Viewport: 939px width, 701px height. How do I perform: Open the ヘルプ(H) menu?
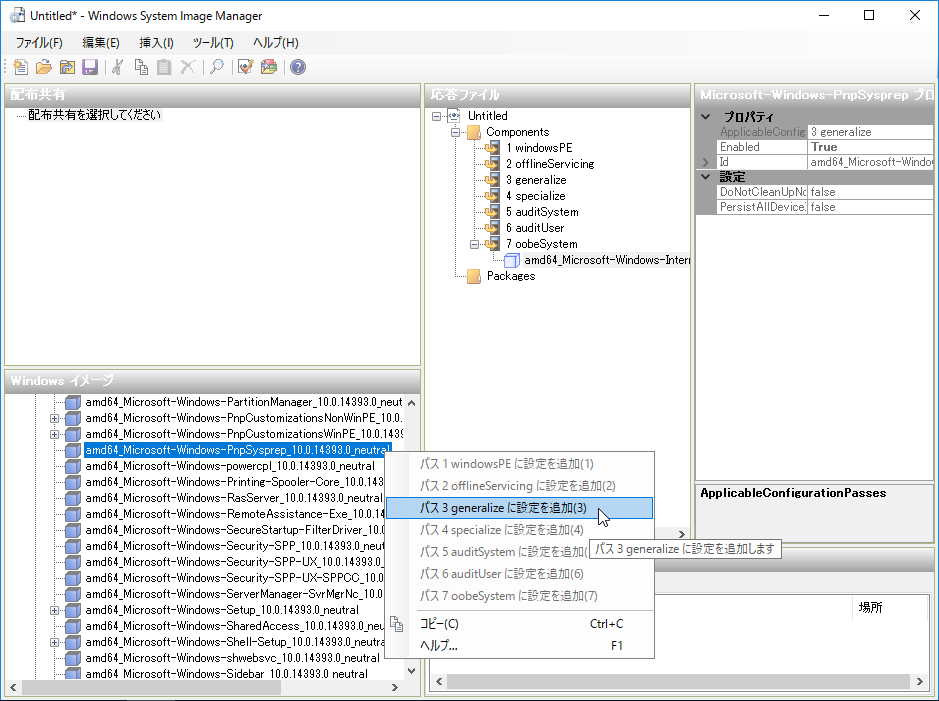pyautogui.click(x=276, y=43)
